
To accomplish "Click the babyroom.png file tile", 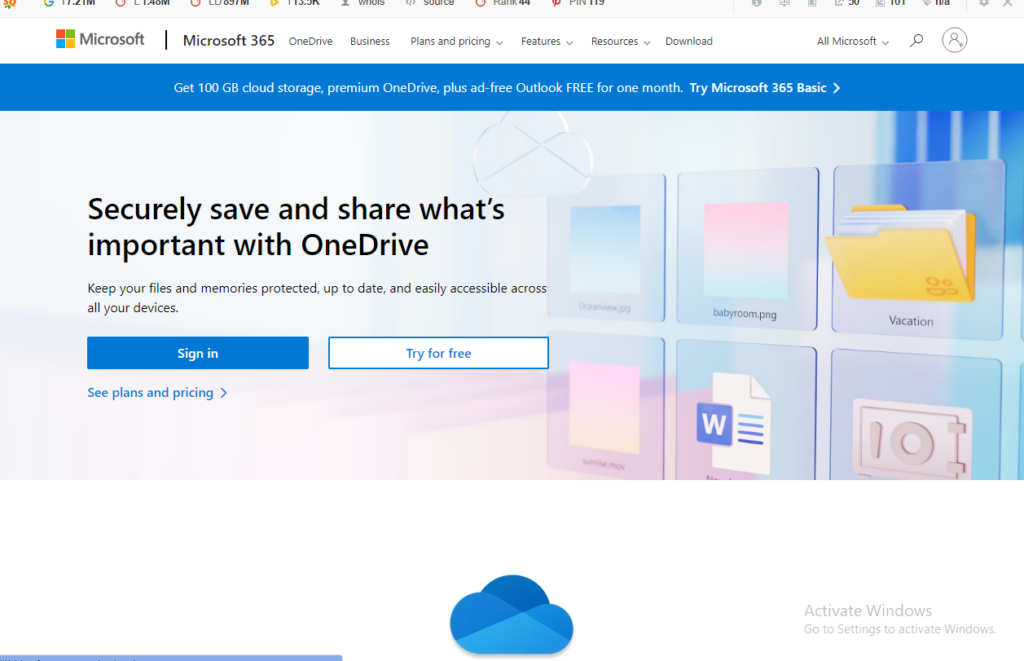I will pyautogui.click(x=746, y=248).
